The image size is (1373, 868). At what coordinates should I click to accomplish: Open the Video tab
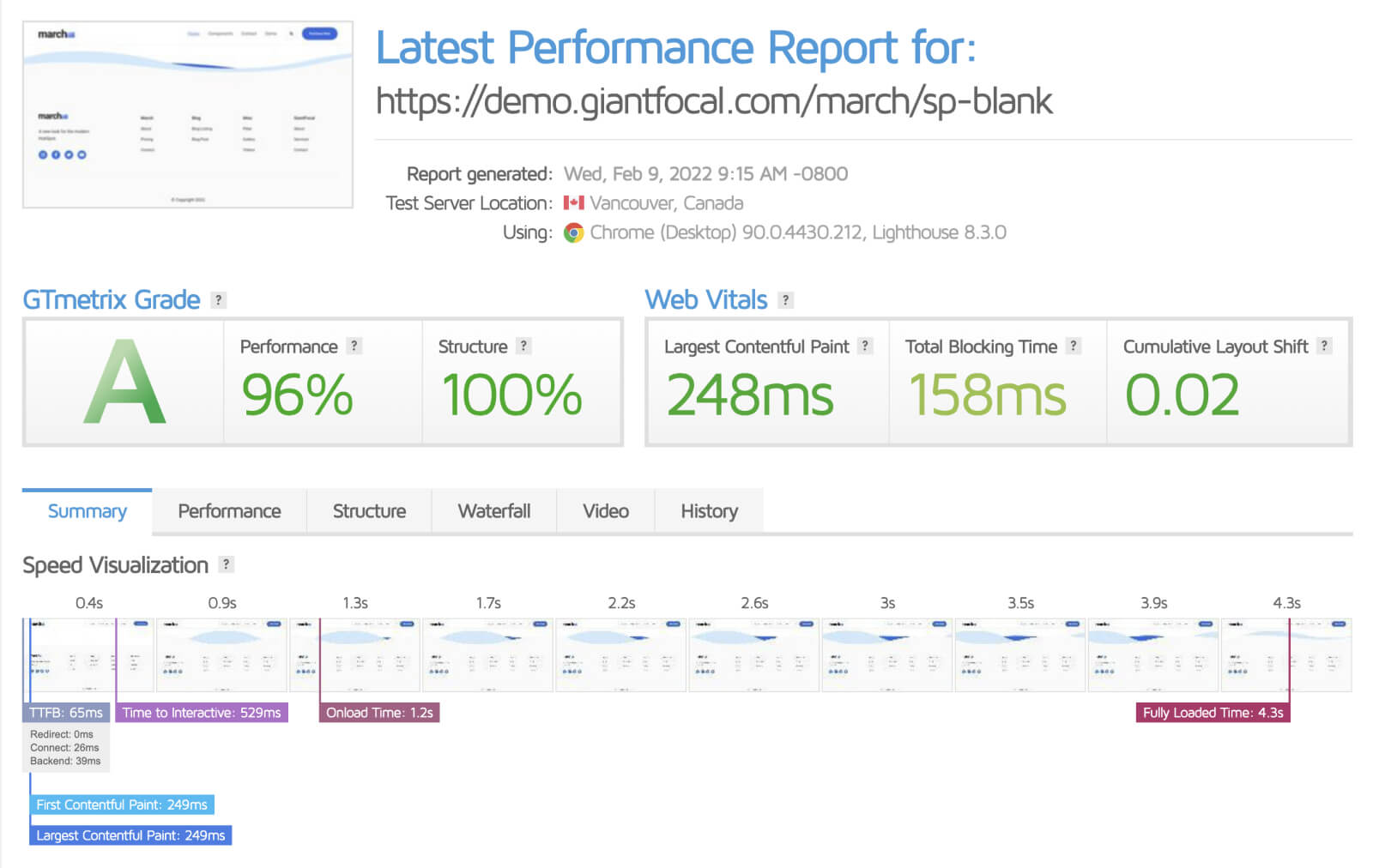tap(606, 511)
